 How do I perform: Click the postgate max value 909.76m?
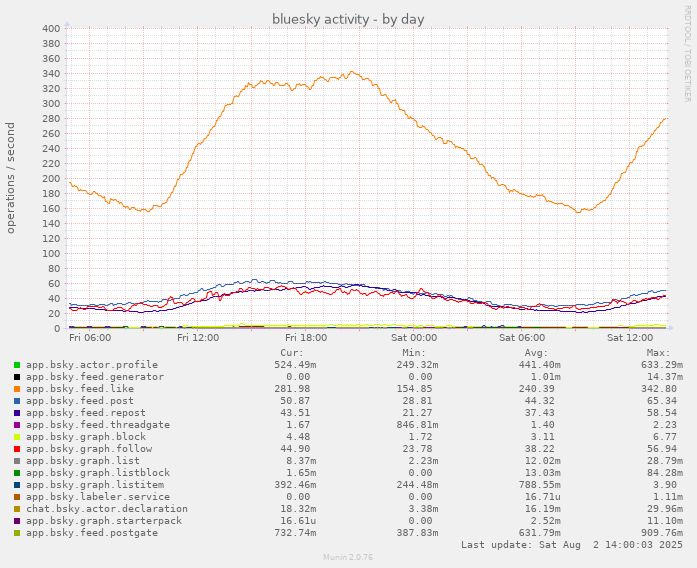coord(662,533)
